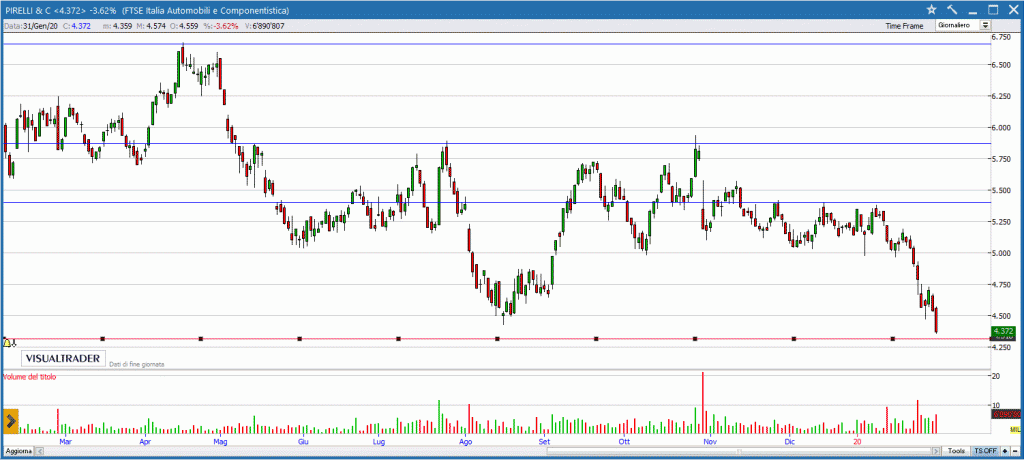The image size is (1024, 460).
Task: Click the V:6'890'807 volume value
Action: pyautogui.click(x=263, y=26)
